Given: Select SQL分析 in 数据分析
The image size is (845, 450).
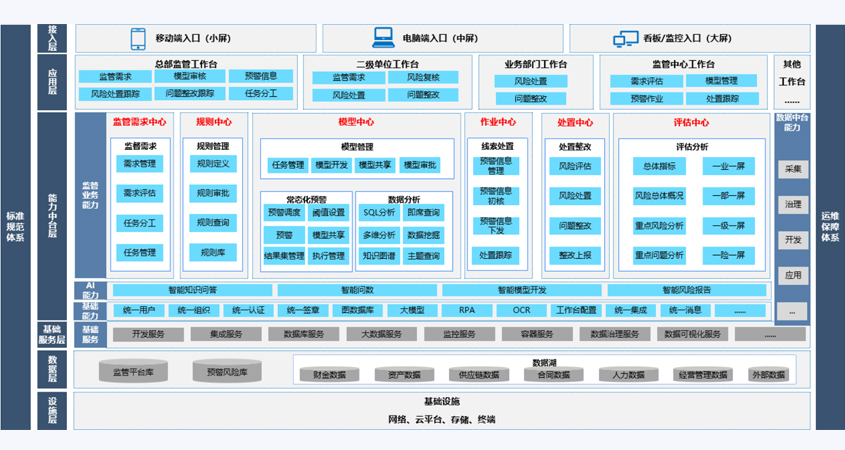Looking at the screenshot, I should click(x=379, y=212).
